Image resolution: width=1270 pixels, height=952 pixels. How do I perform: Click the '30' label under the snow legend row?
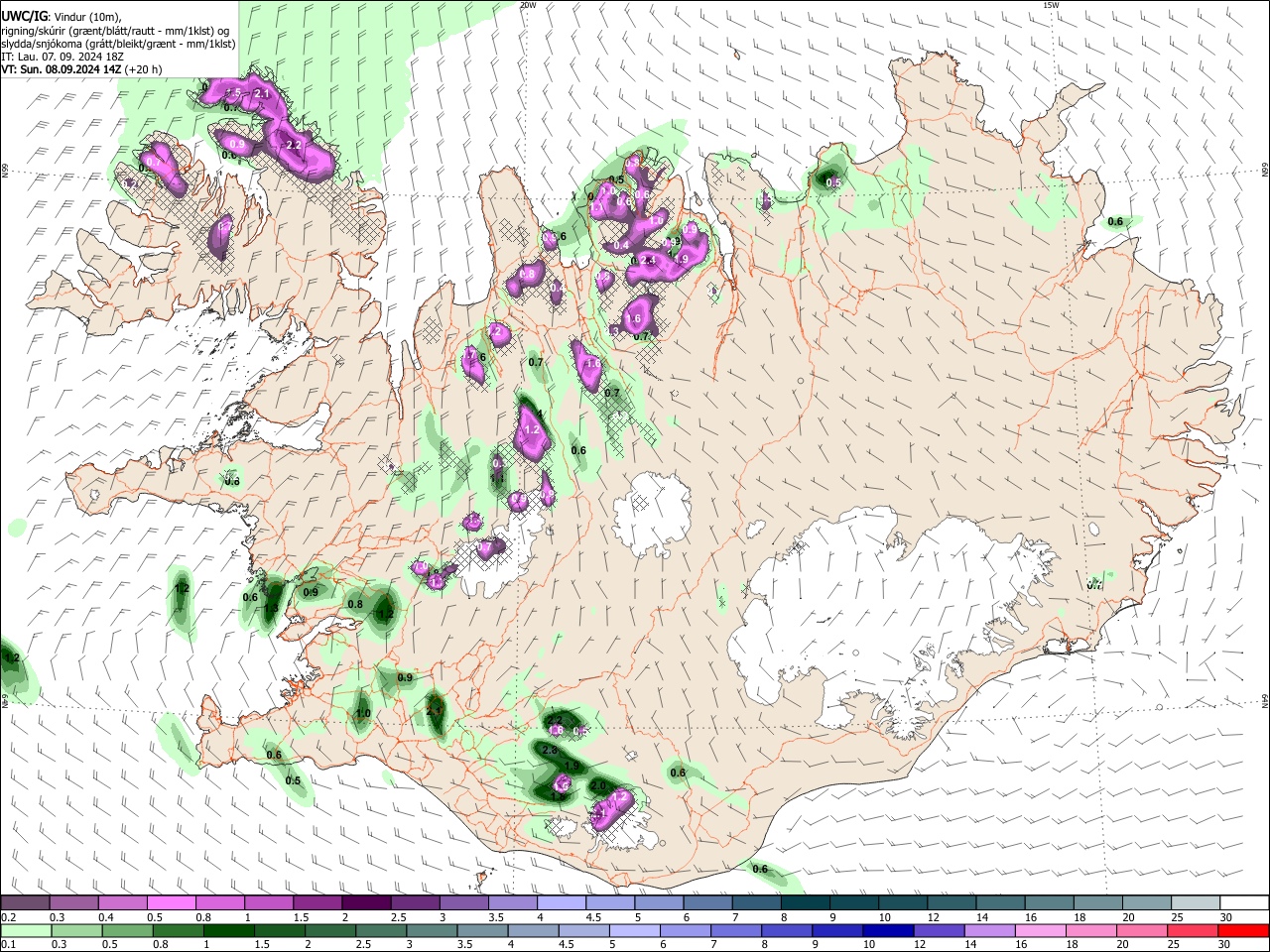point(1225,917)
